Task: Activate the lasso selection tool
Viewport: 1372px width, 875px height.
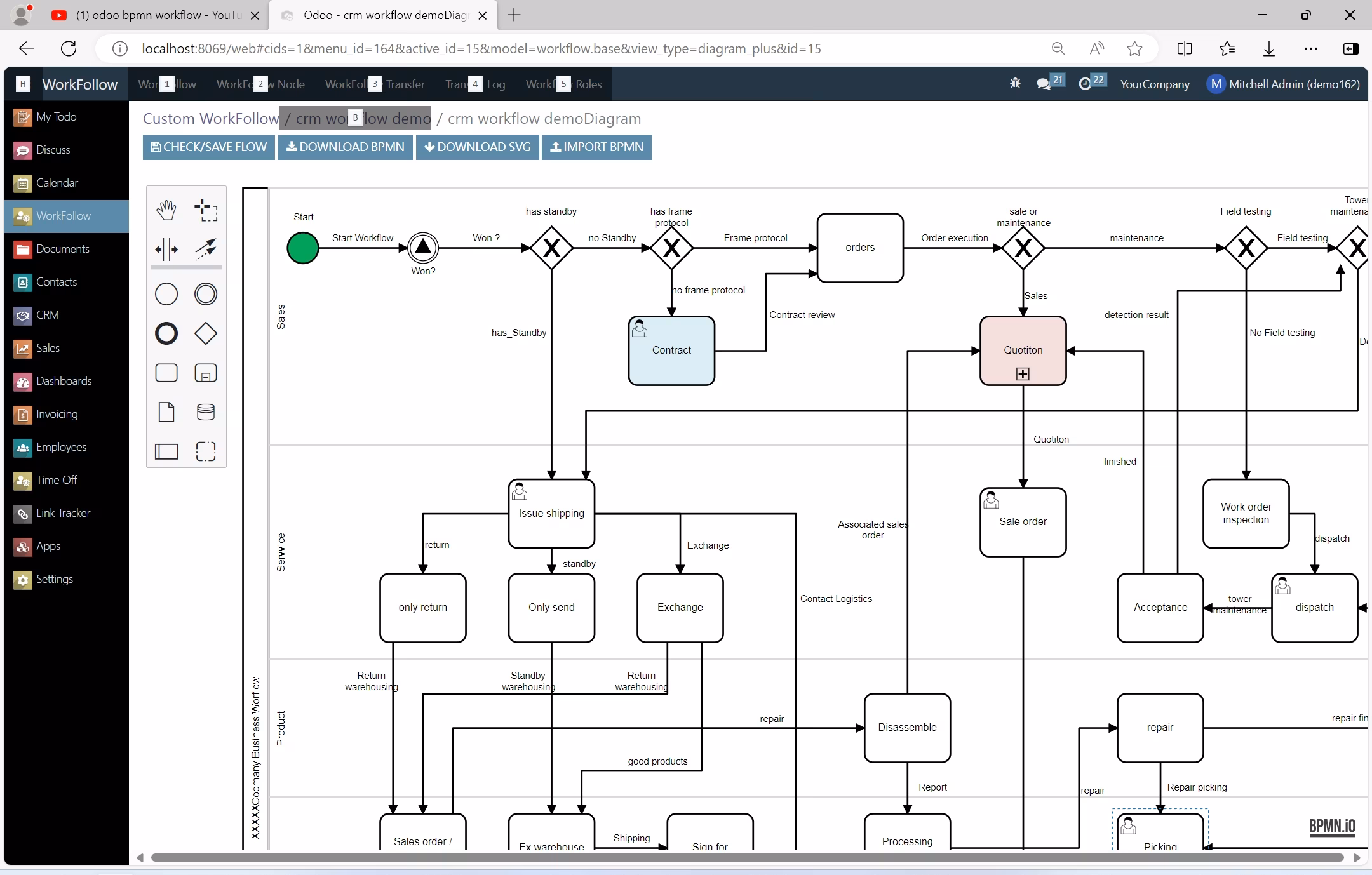Action: click(x=206, y=210)
